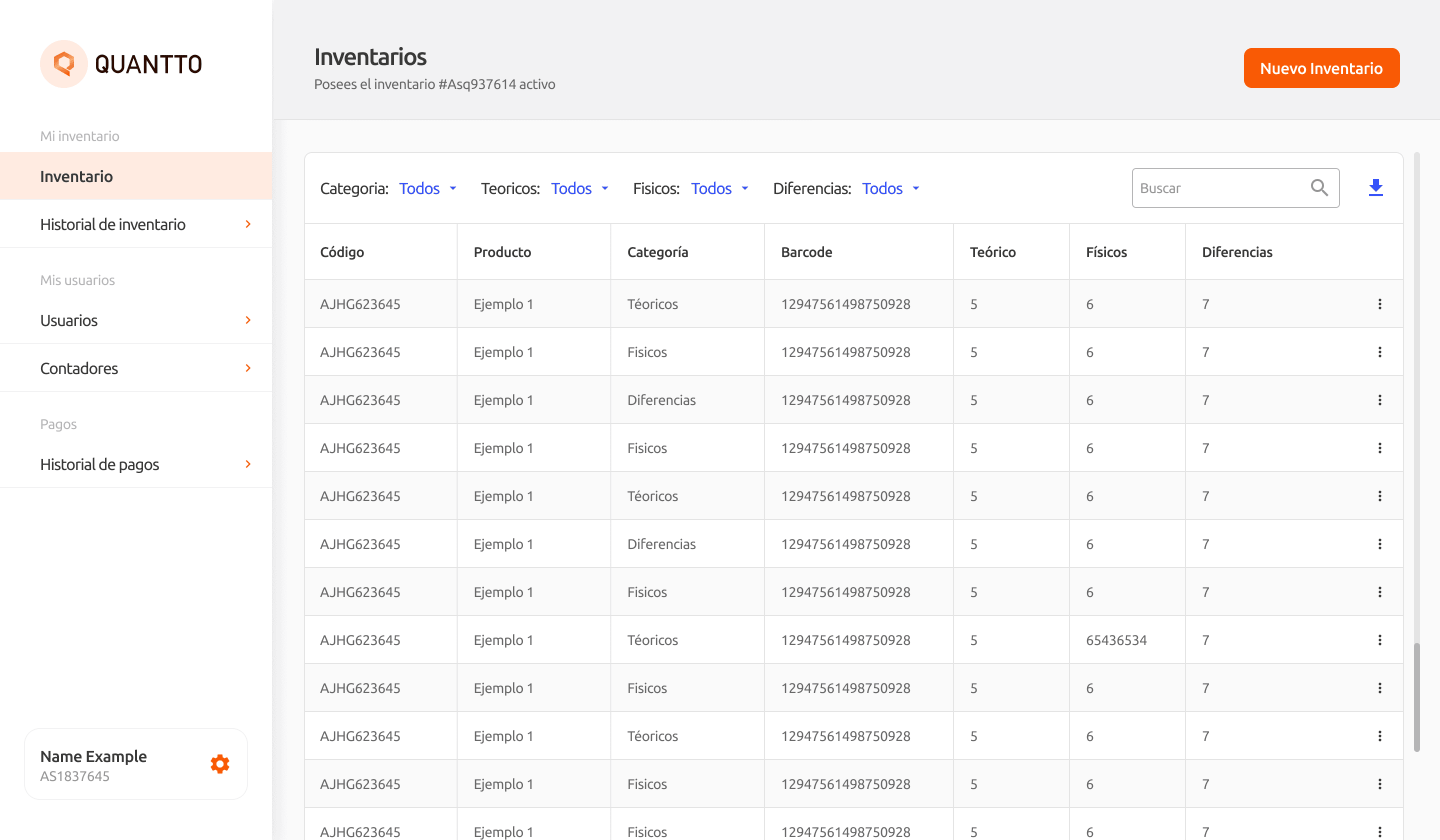Screen dimensions: 1440x840
Task: Click the vertical scrollbar thumb of the table
Action: [1416, 697]
